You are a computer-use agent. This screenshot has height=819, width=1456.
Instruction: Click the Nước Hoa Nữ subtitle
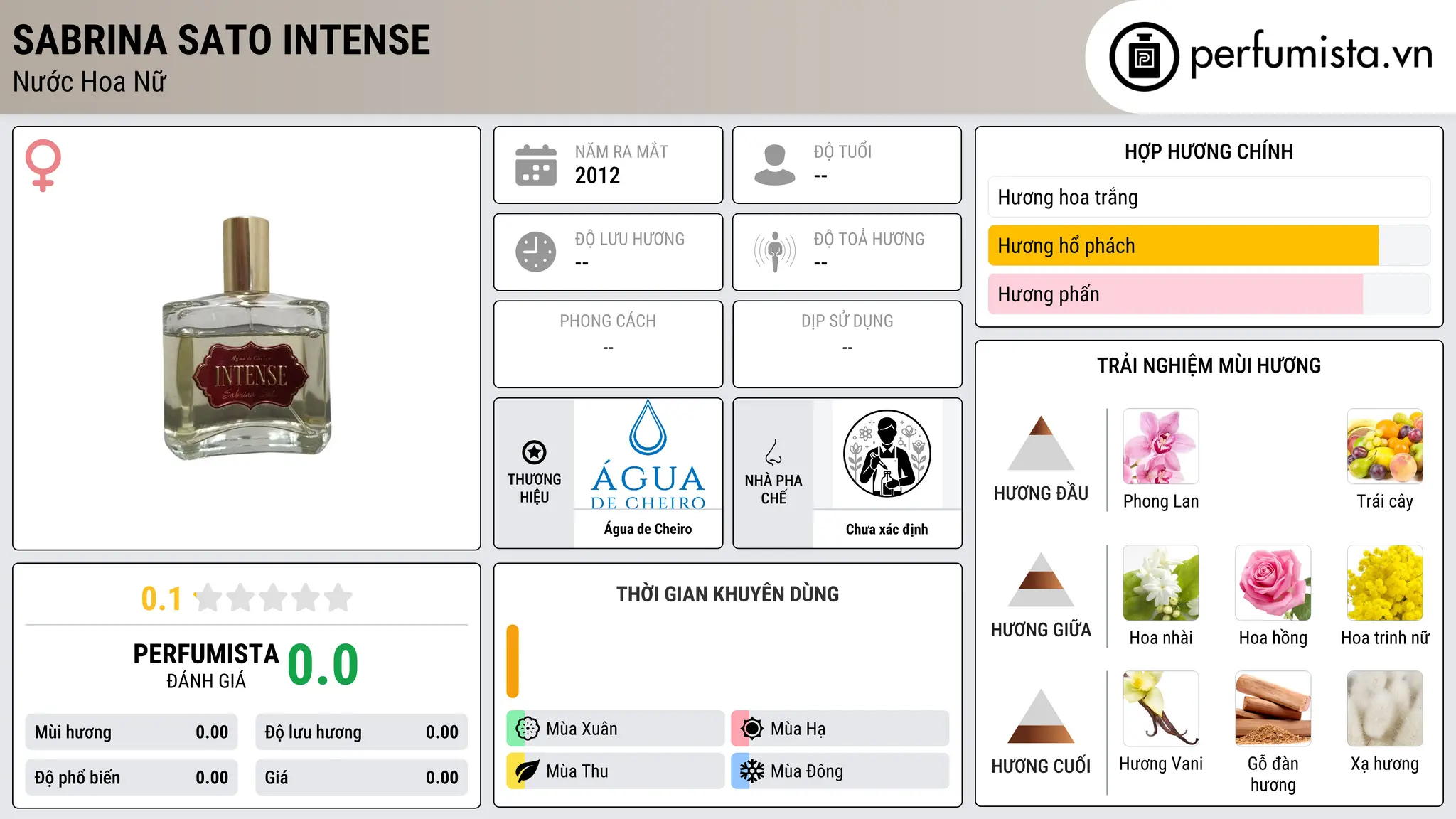click(90, 82)
